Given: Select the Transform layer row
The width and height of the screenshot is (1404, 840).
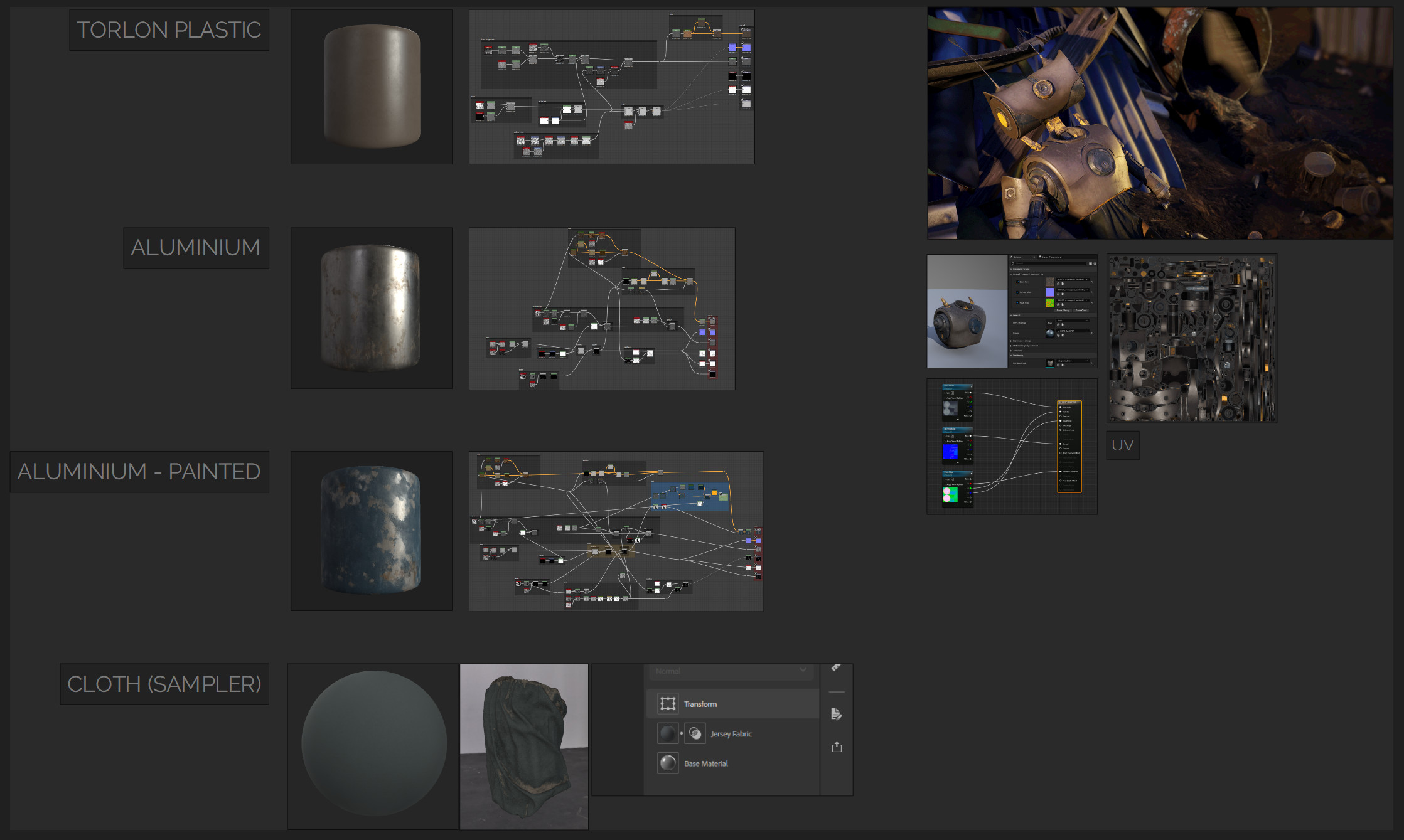Looking at the screenshot, I should pos(732,703).
